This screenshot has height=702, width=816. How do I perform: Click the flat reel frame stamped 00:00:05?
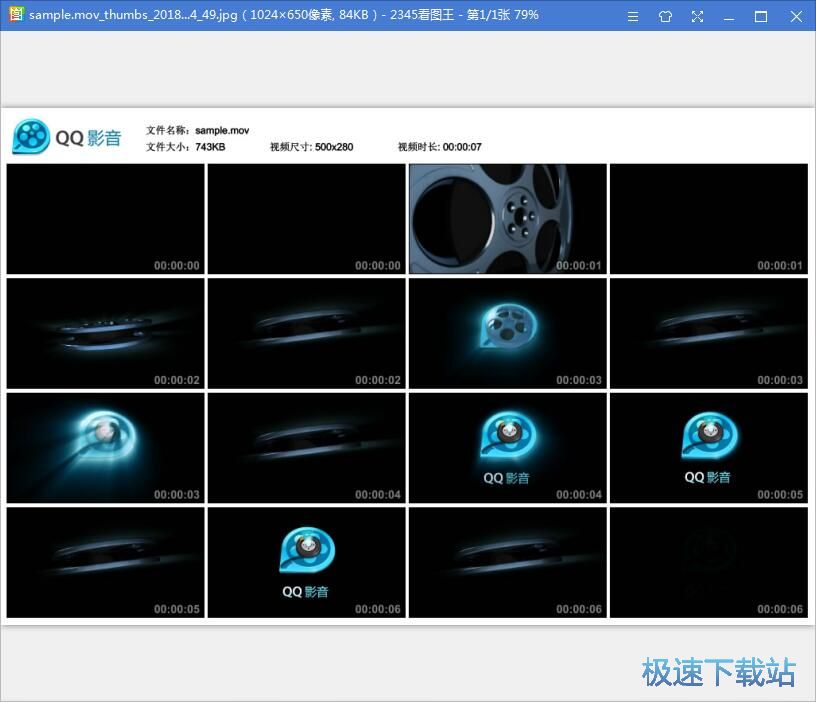105,563
